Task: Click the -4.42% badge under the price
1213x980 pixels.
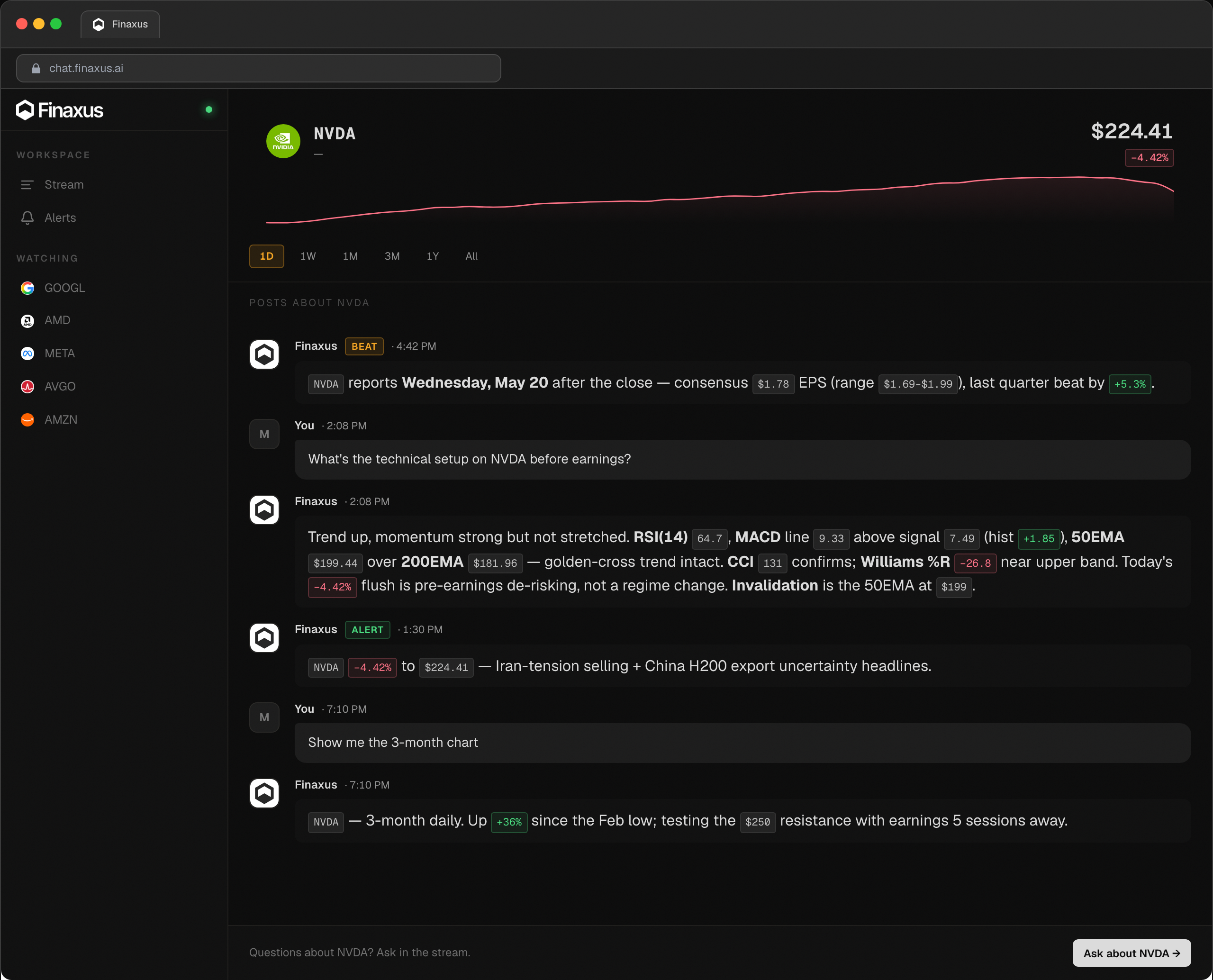Action: (x=1149, y=158)
